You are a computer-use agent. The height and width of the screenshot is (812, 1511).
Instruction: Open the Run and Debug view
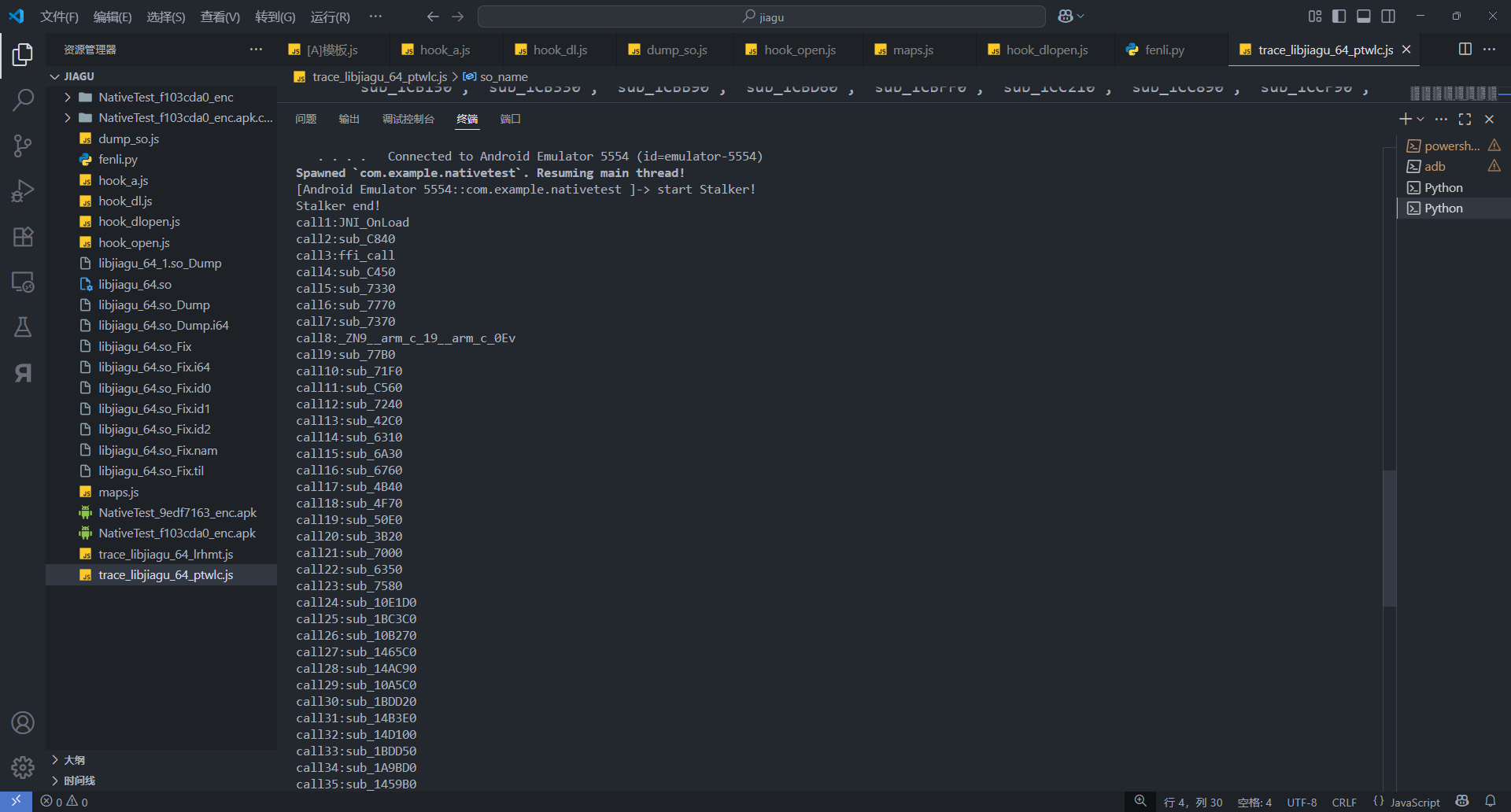[x=23, y=191]
